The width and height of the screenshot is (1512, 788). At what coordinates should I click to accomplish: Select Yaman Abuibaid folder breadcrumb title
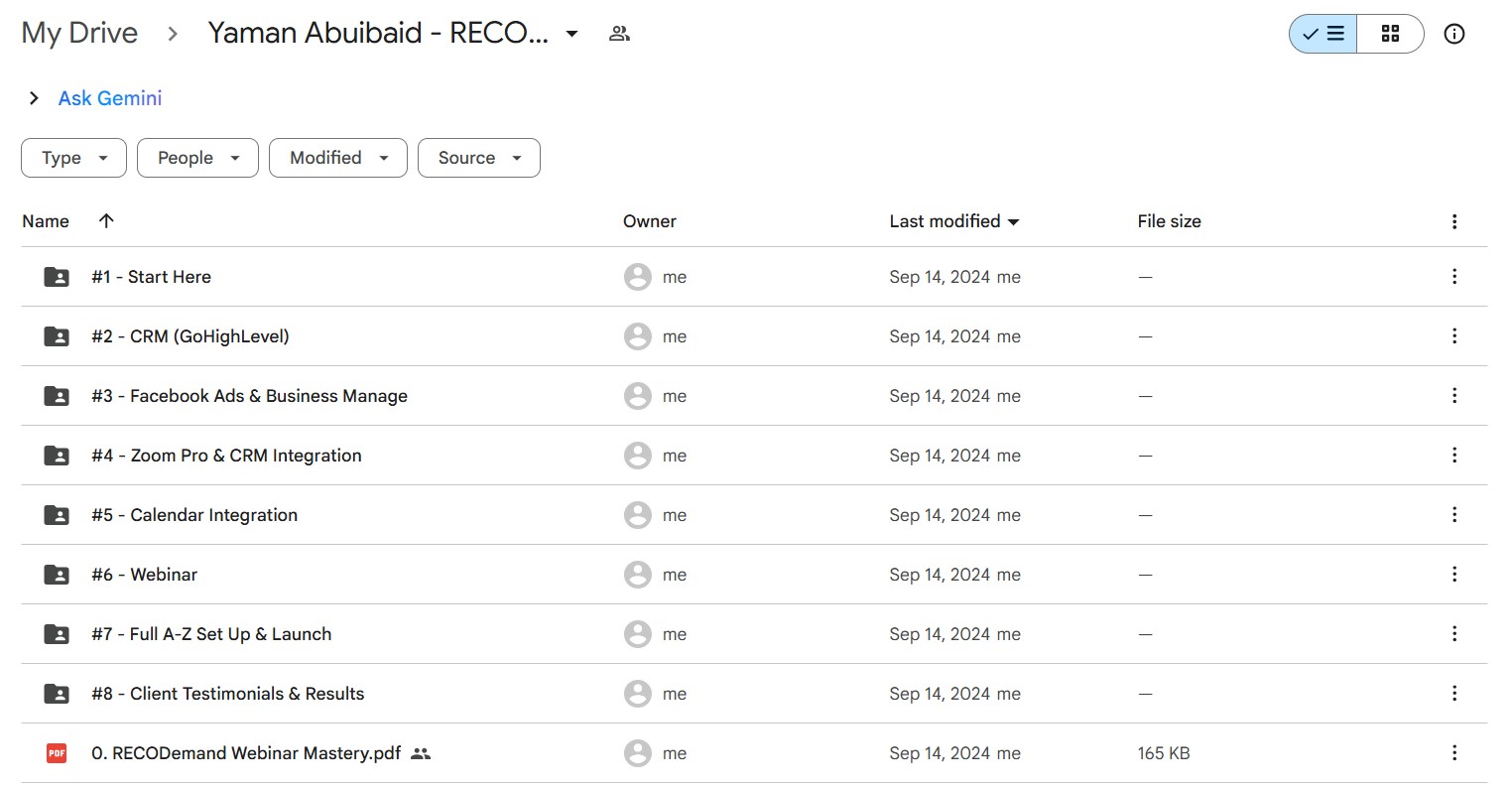click(377, 33)
